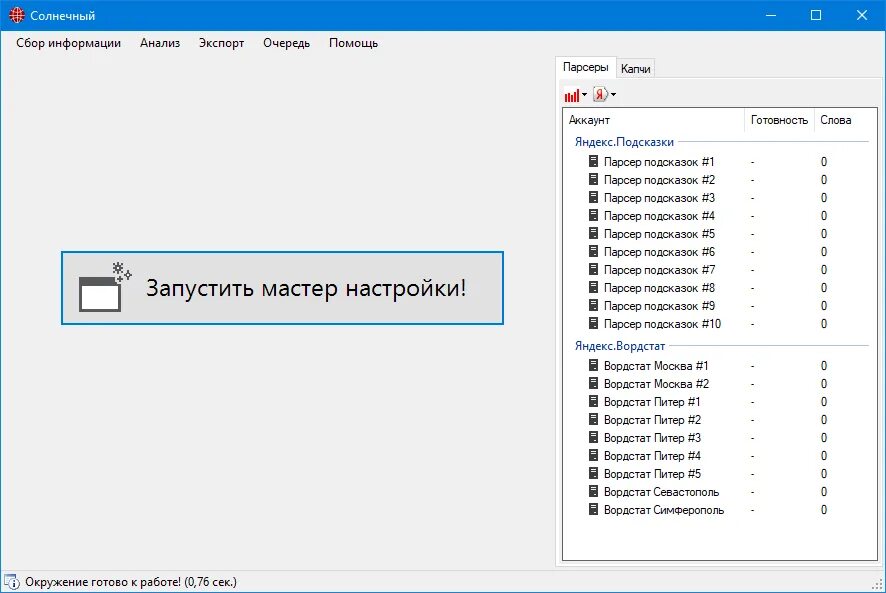This screenshot has height=593, width=886.
Task: Click the red bar chart toolbar icon
Action: [571, 95]
